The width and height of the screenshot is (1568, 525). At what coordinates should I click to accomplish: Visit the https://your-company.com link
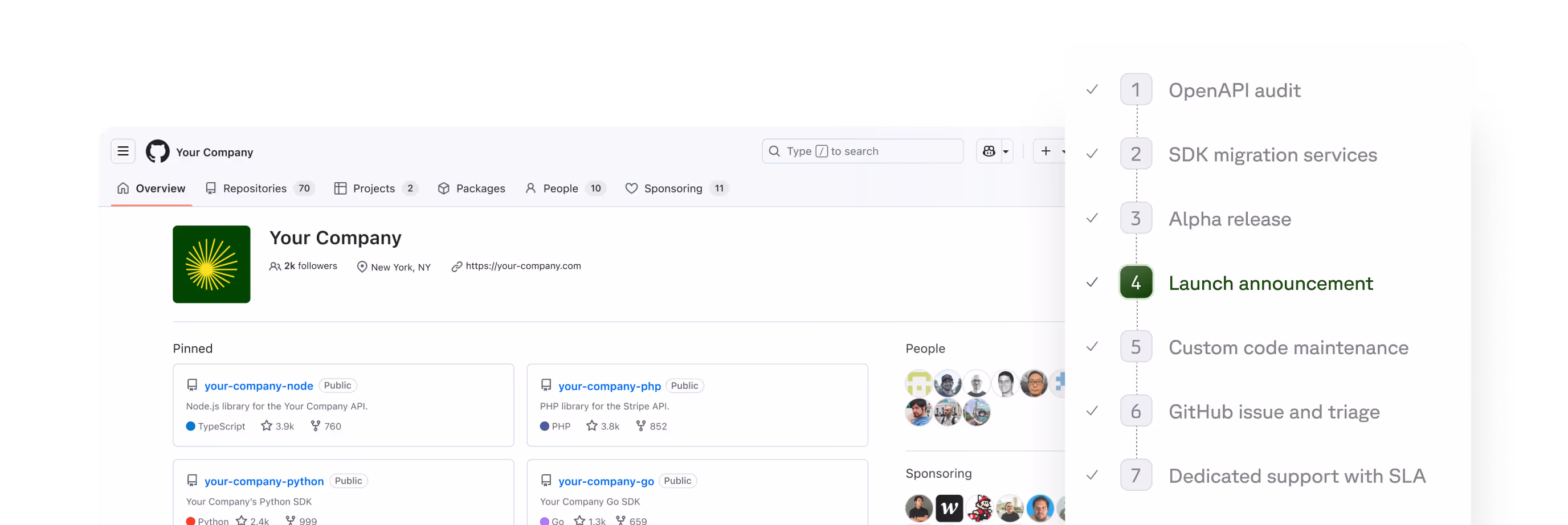(x=523, y=266)
